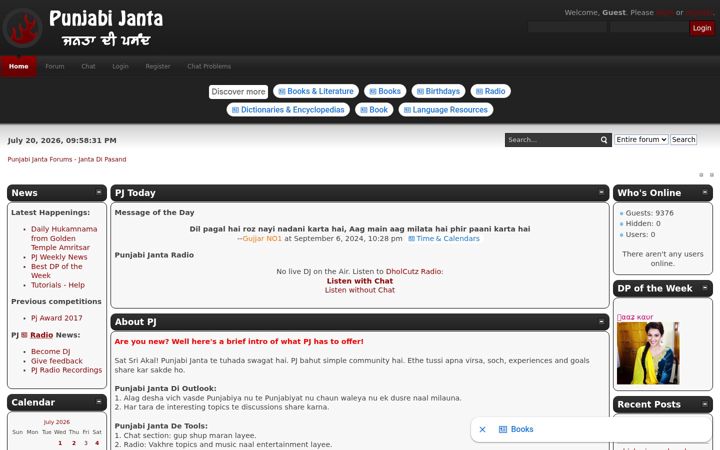
Task: Select calendar date 4
Action: [97, 443]
